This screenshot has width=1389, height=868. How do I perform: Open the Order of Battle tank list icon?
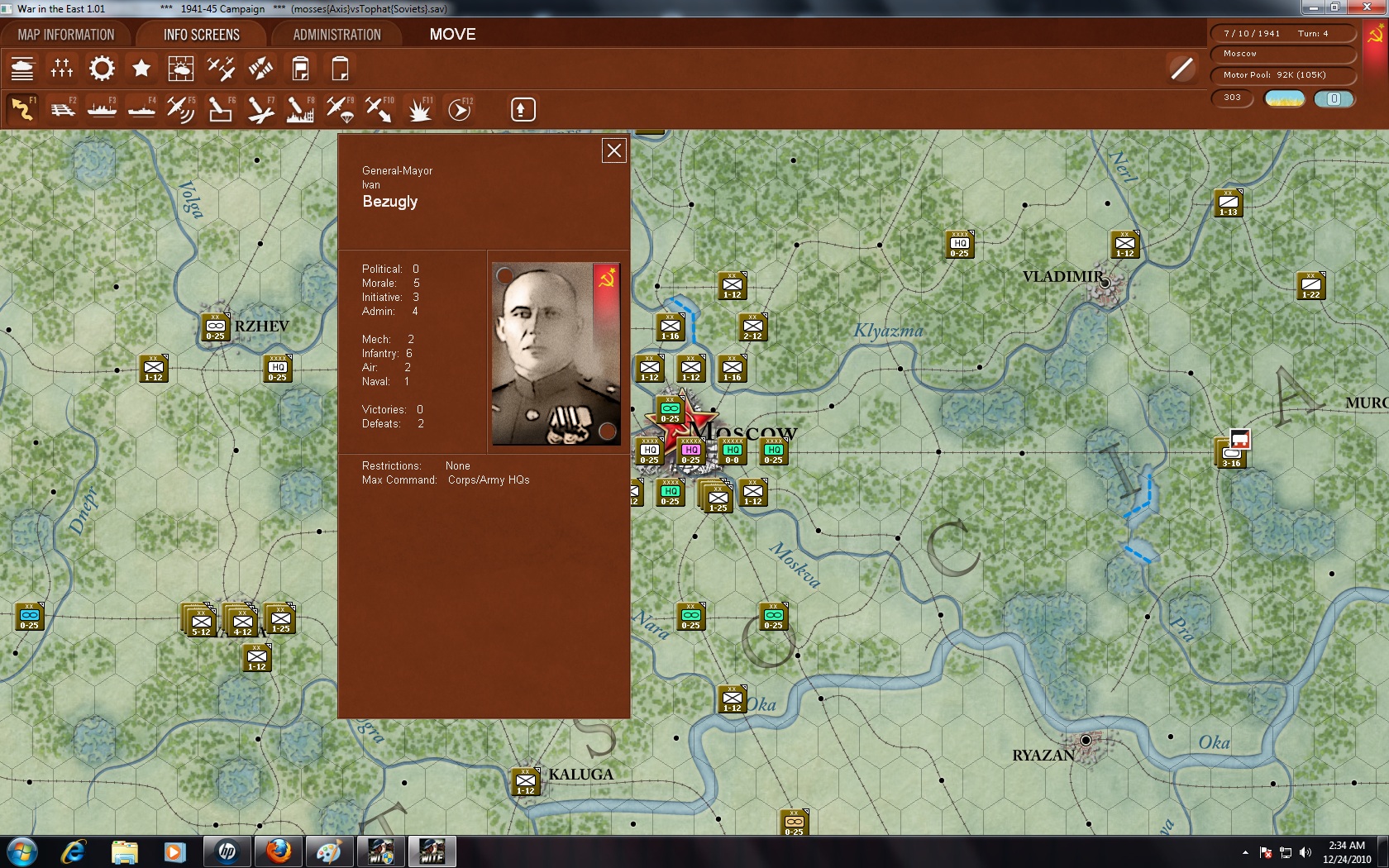point(22,69)
